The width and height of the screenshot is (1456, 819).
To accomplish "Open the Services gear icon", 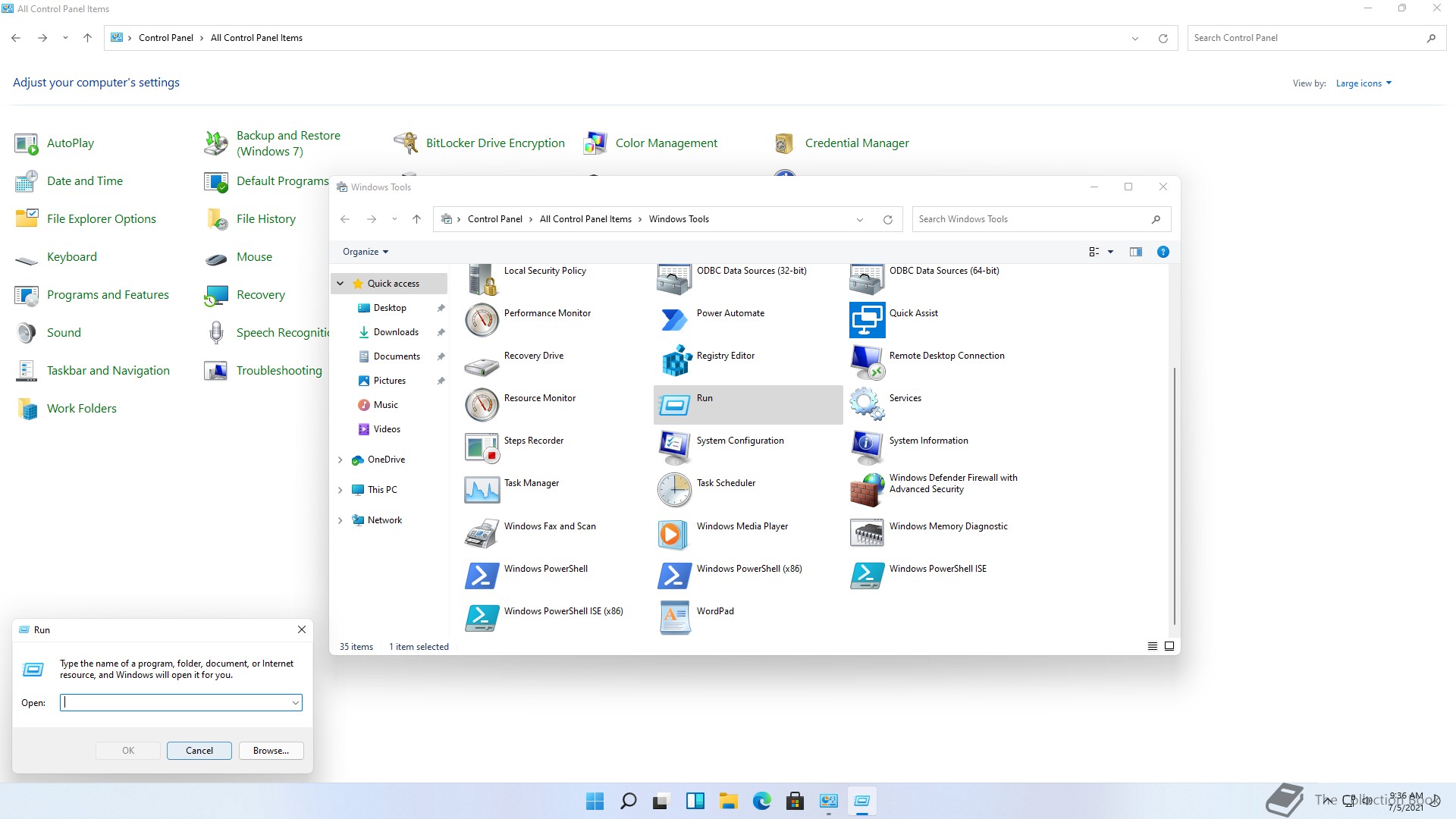I will point(867,405).
